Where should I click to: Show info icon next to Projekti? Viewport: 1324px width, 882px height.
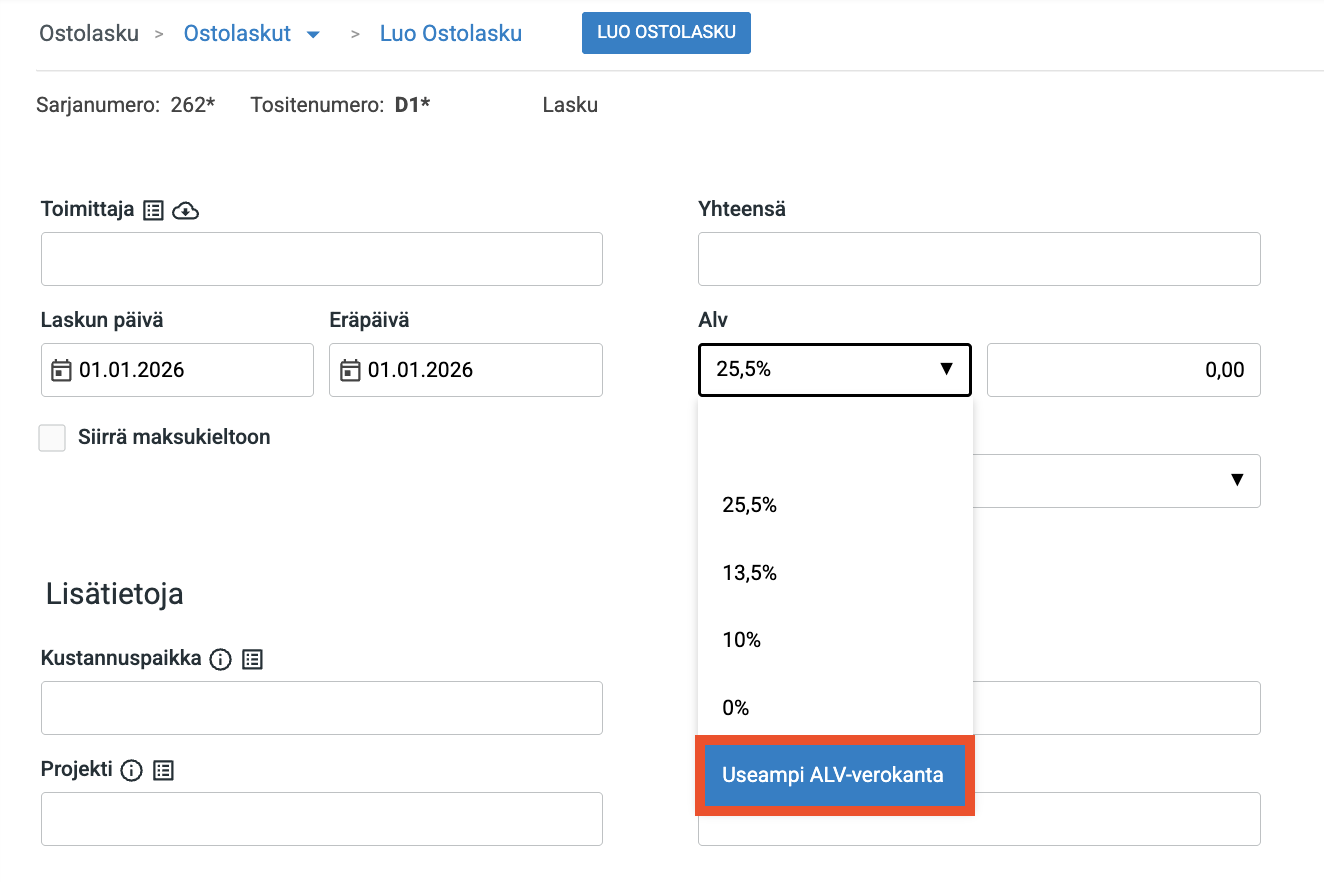(x=131, y=770)
